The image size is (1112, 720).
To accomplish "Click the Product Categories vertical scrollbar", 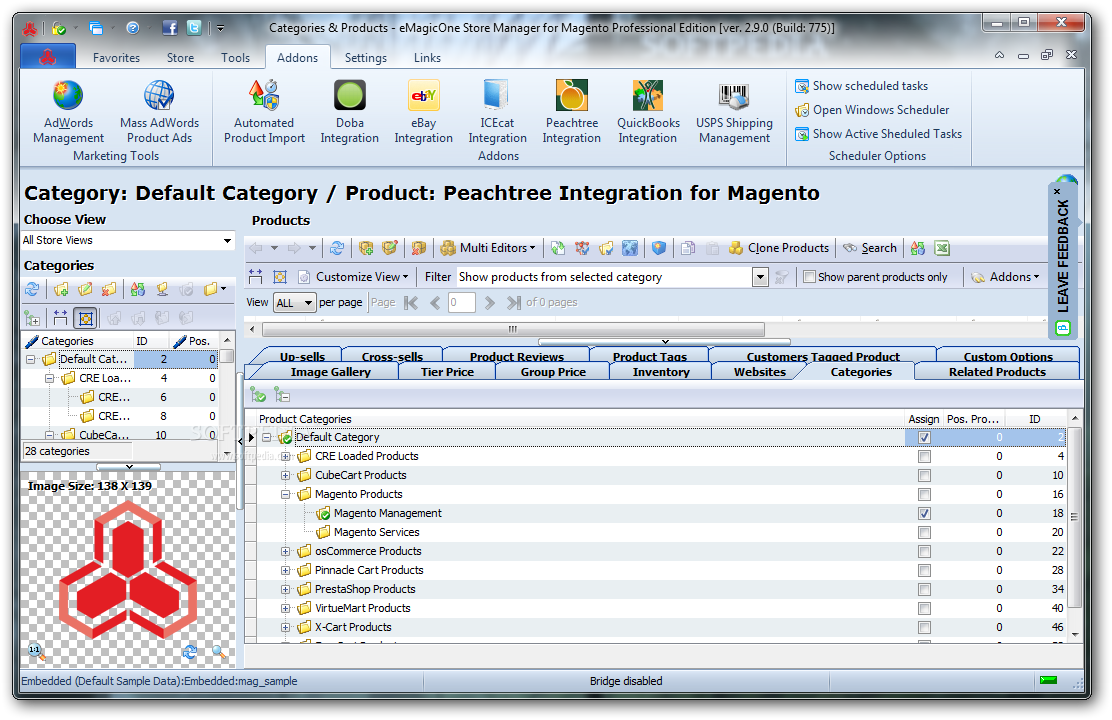I will click(1075, 517).
